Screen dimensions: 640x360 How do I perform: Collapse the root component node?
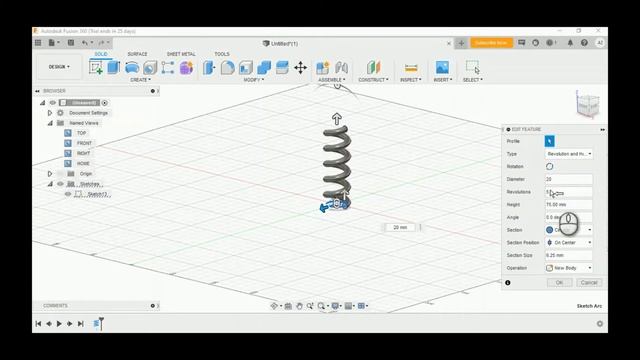point(42,102)
